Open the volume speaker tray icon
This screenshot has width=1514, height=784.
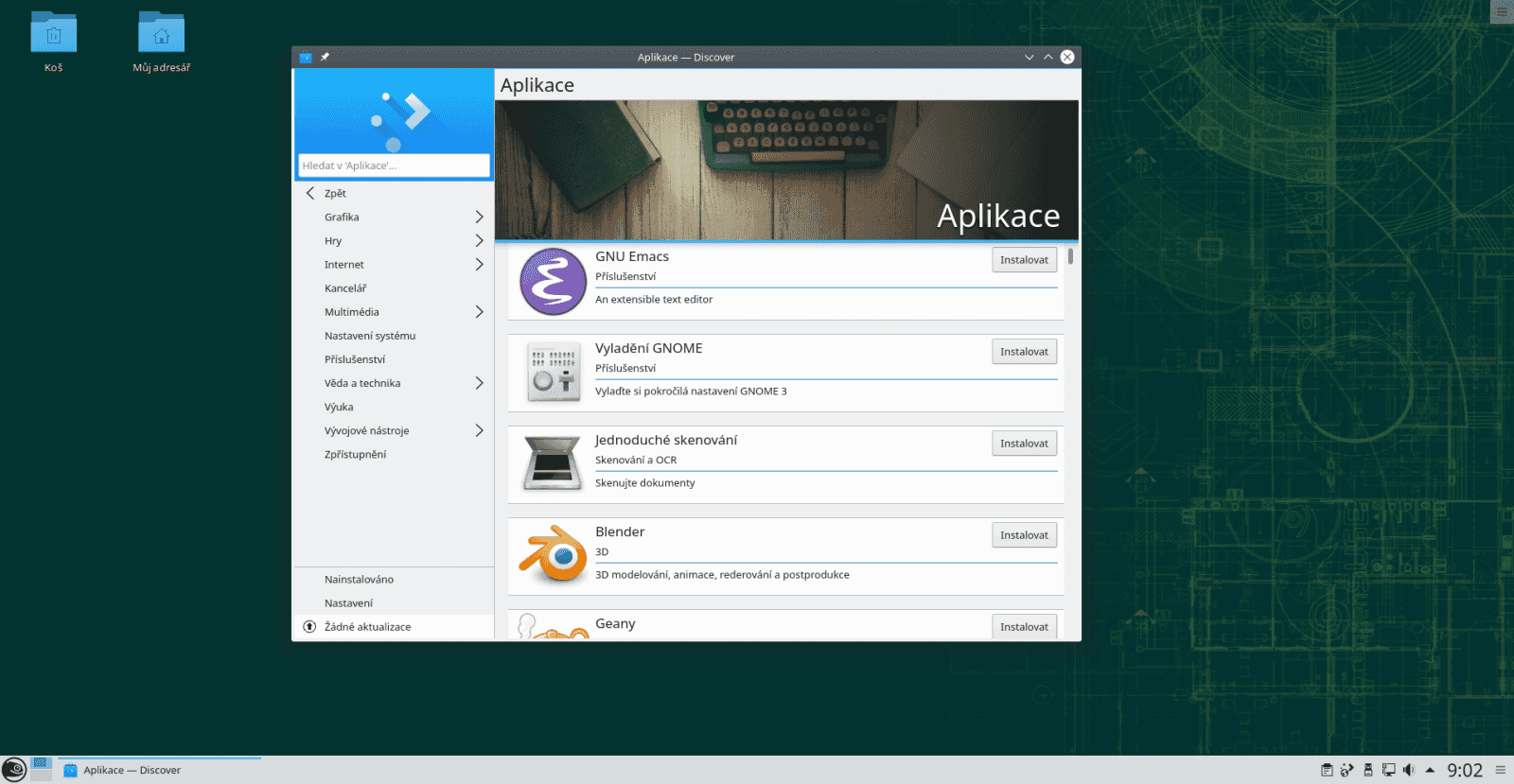1409,770
